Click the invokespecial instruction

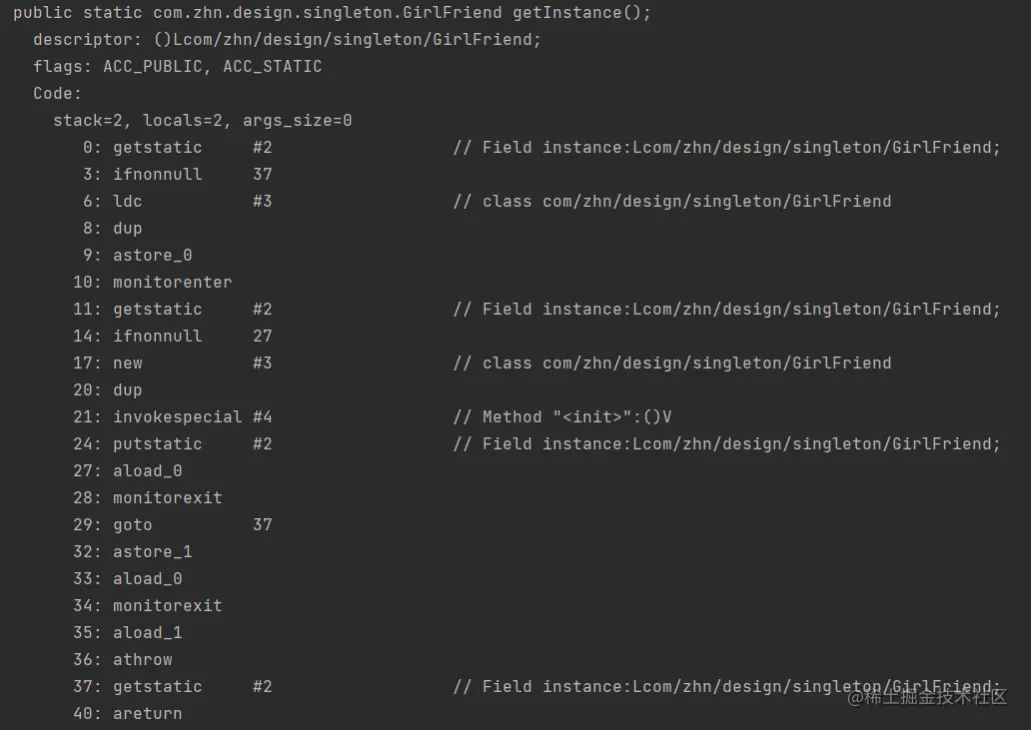point(177,417)
